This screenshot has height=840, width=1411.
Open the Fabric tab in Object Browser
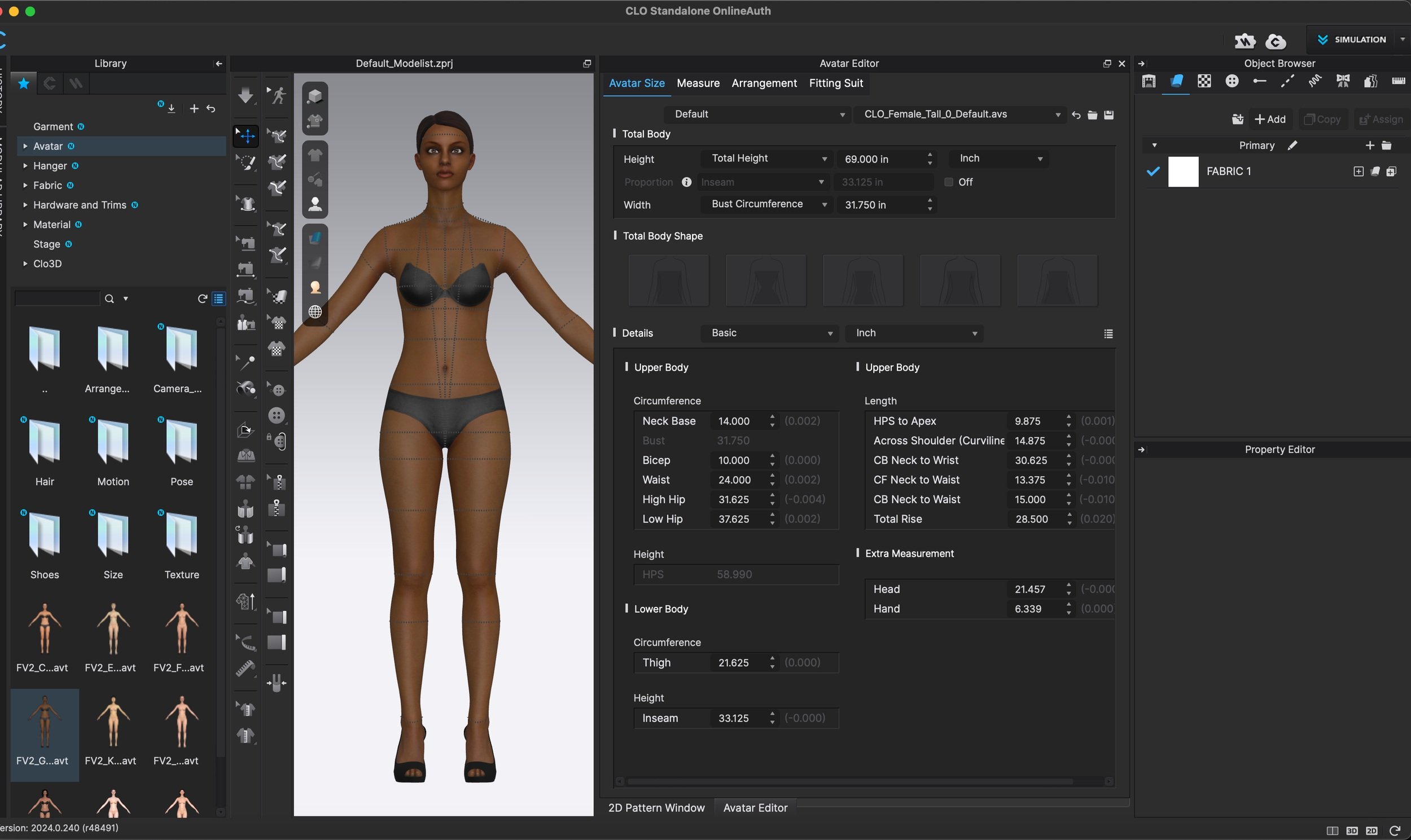(x=1176, y=81)
